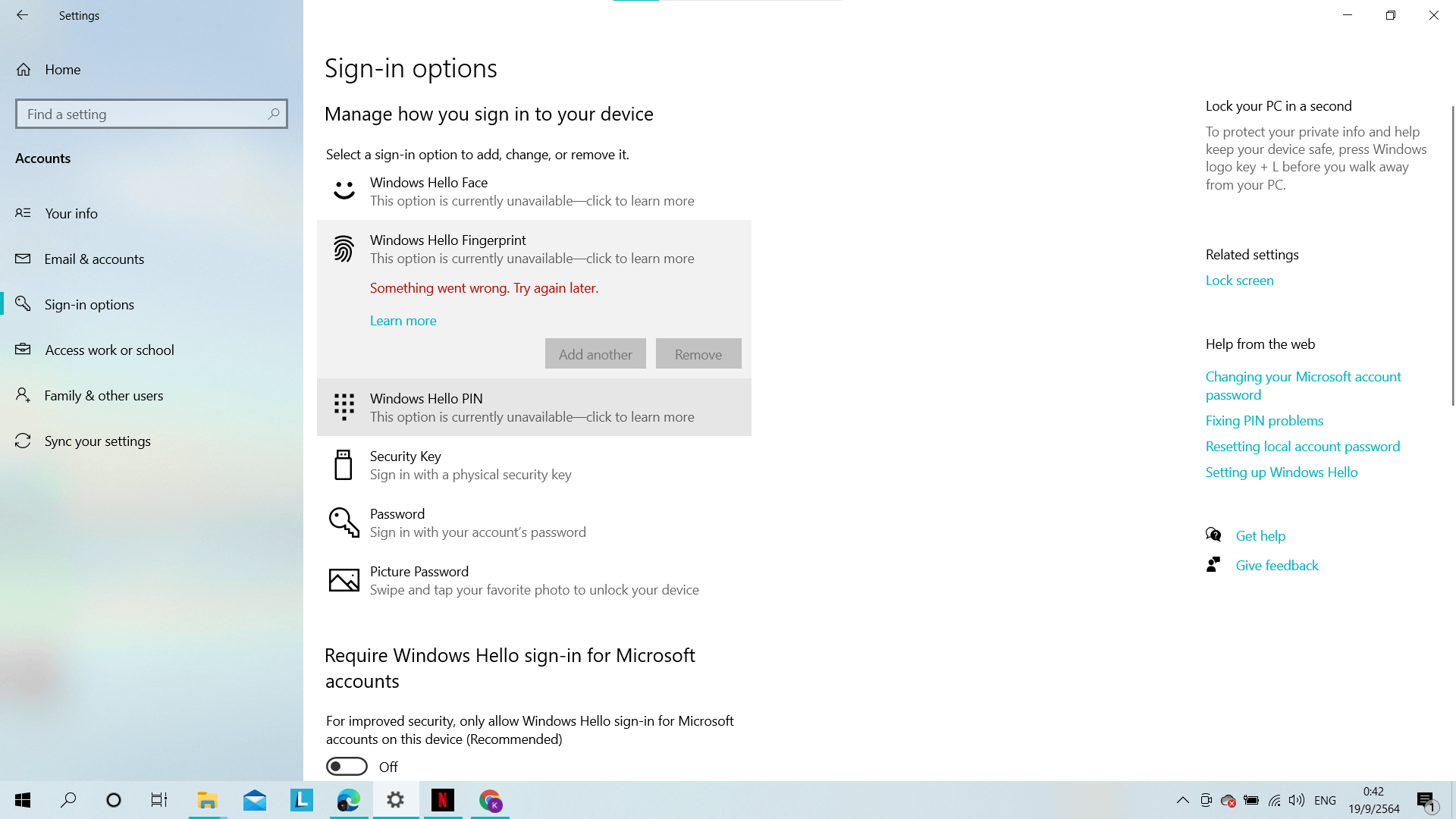Click the Find a setting search box

click(x=140, y=114)
